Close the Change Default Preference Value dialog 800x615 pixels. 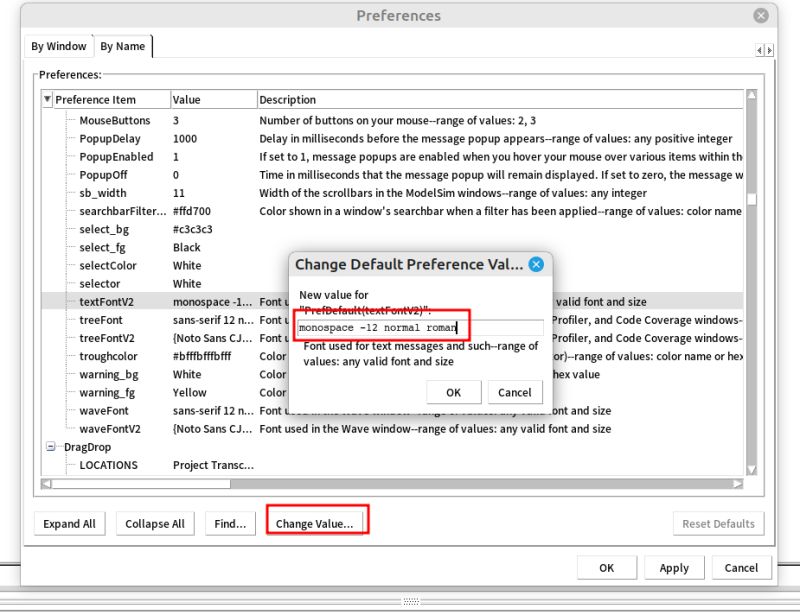(536, 264)
